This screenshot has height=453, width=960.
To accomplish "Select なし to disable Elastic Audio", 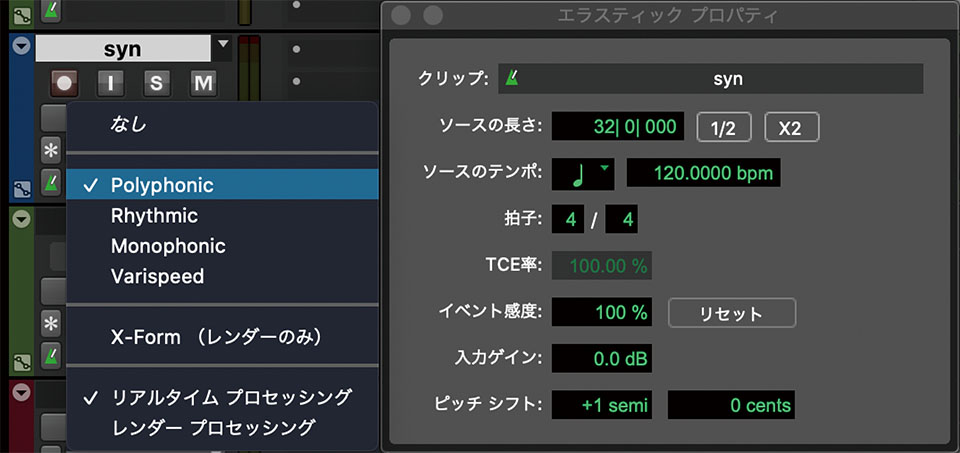I will tap(222, 124).
